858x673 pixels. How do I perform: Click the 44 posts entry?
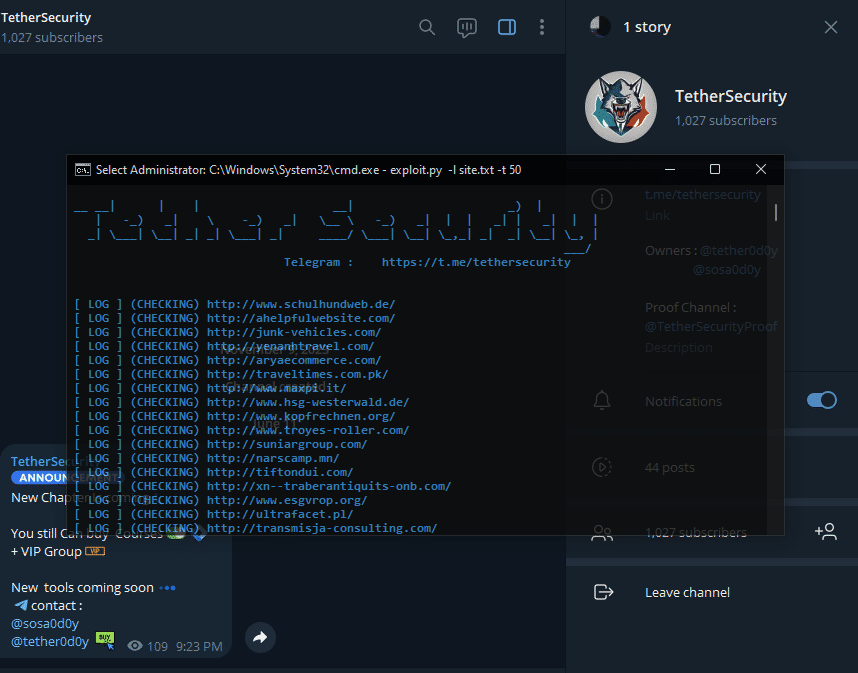coord(670,467)
